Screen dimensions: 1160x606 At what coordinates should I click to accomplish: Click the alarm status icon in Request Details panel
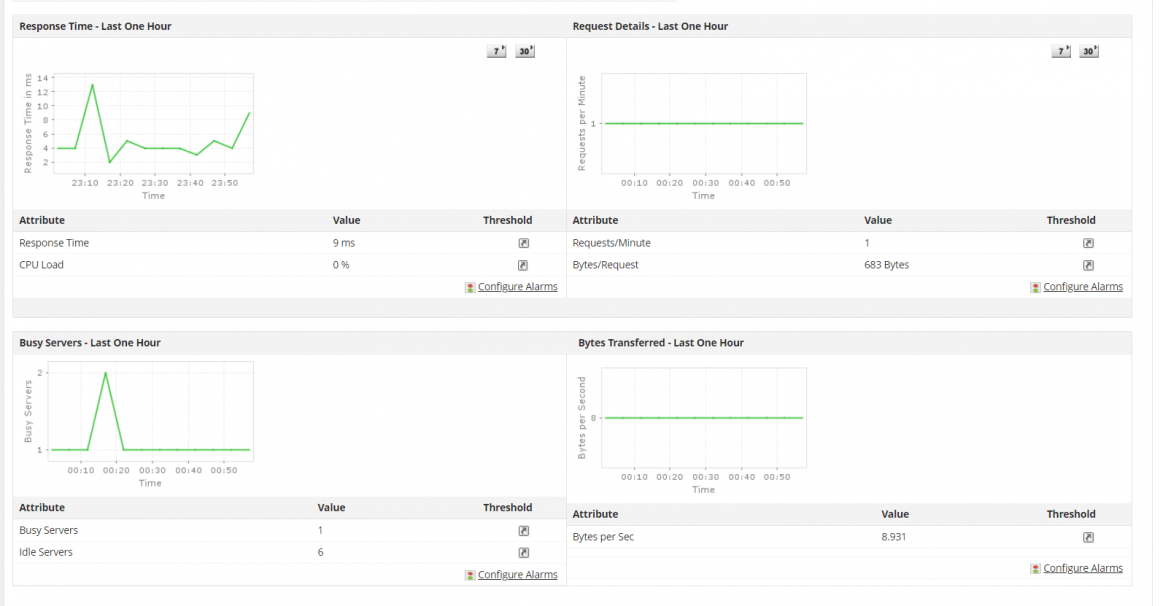1035,287
